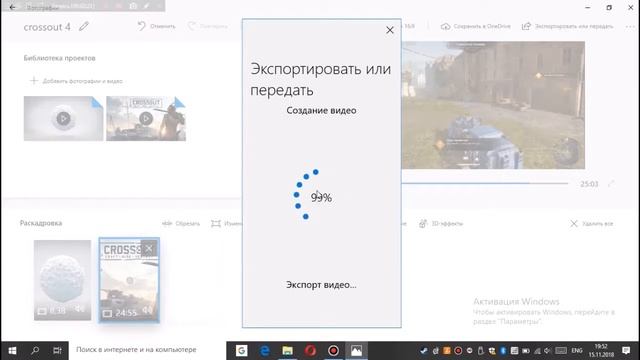Open the taskbar clock and calendar
The image size is (640, 360).
[601, 350]
